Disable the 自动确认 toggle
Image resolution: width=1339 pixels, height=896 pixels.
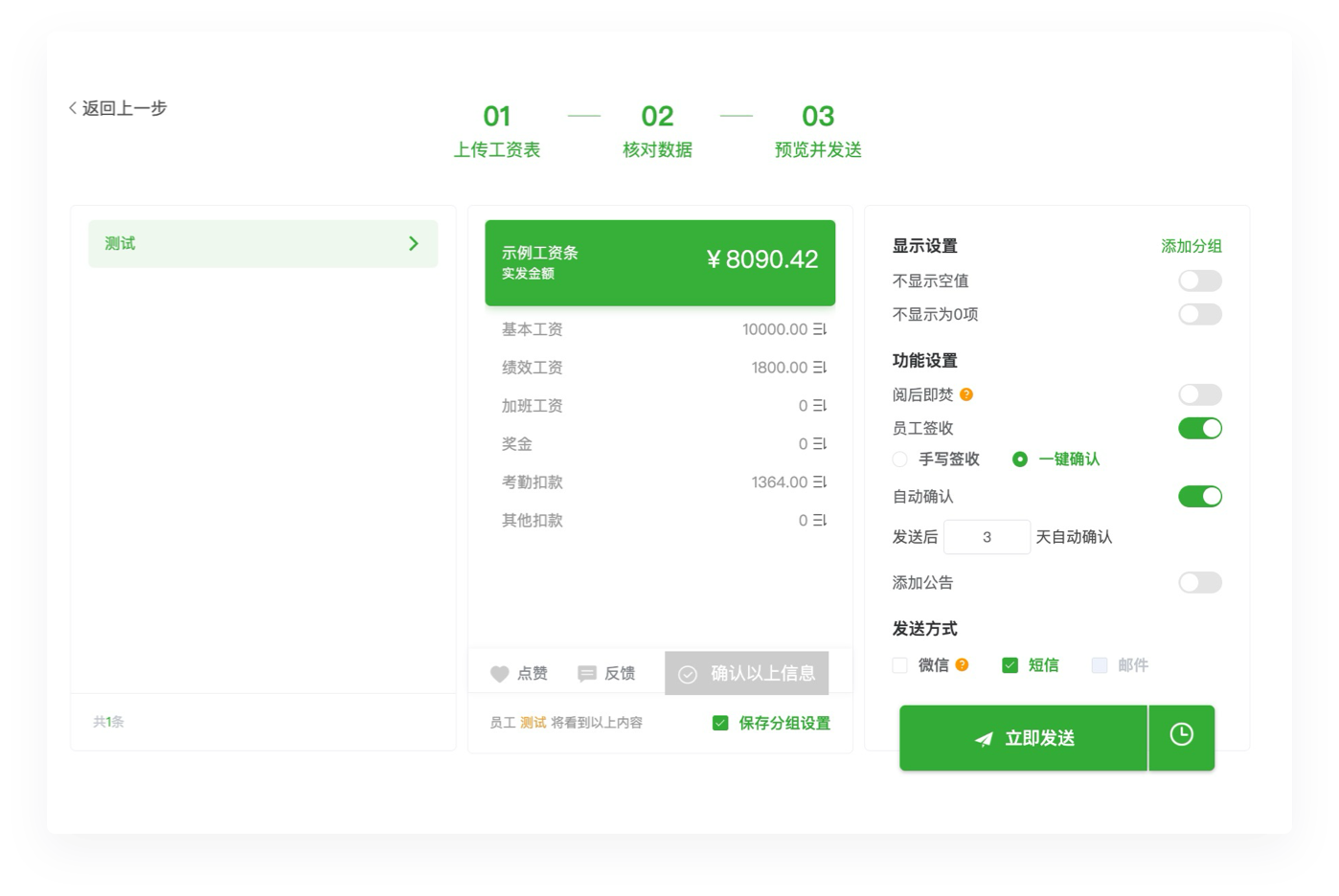(1199, 496)
